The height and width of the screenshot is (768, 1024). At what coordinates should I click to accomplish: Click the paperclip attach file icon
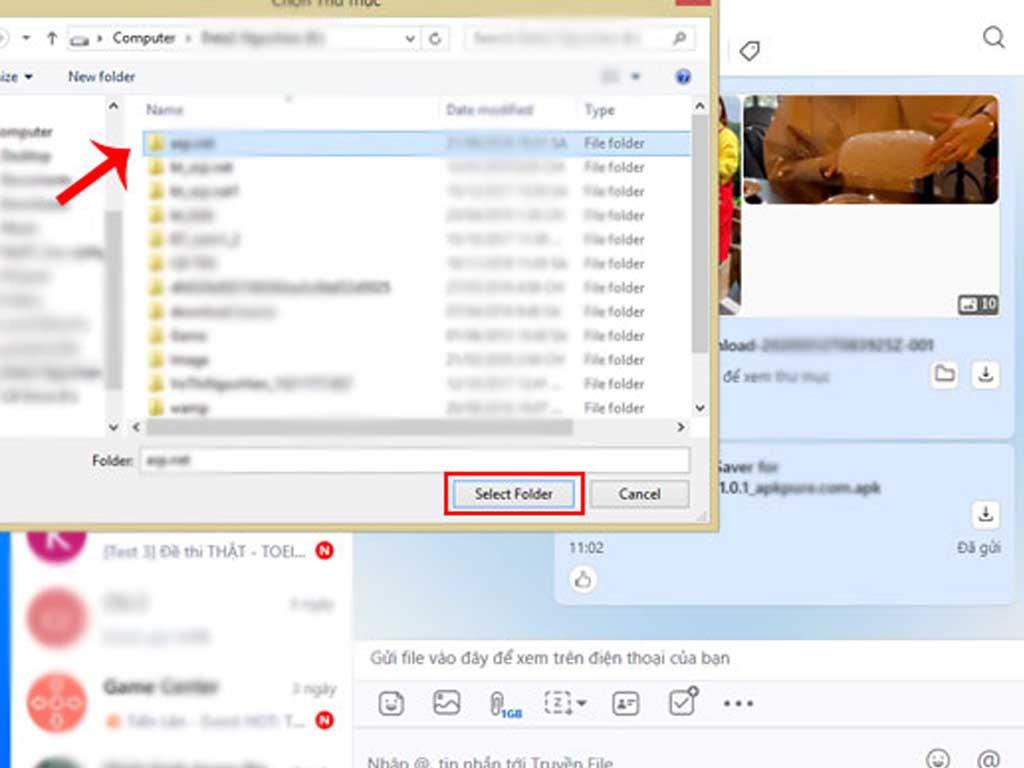[x=495, y=702]
